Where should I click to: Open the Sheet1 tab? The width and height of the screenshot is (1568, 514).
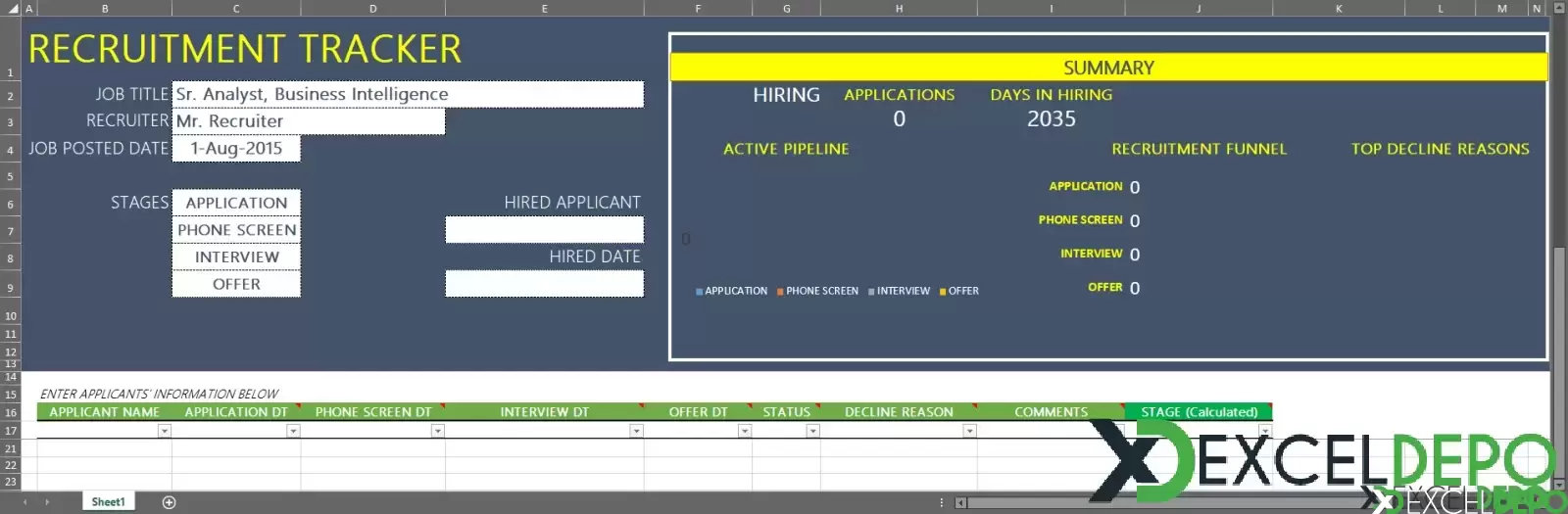(x=108, y=502)
